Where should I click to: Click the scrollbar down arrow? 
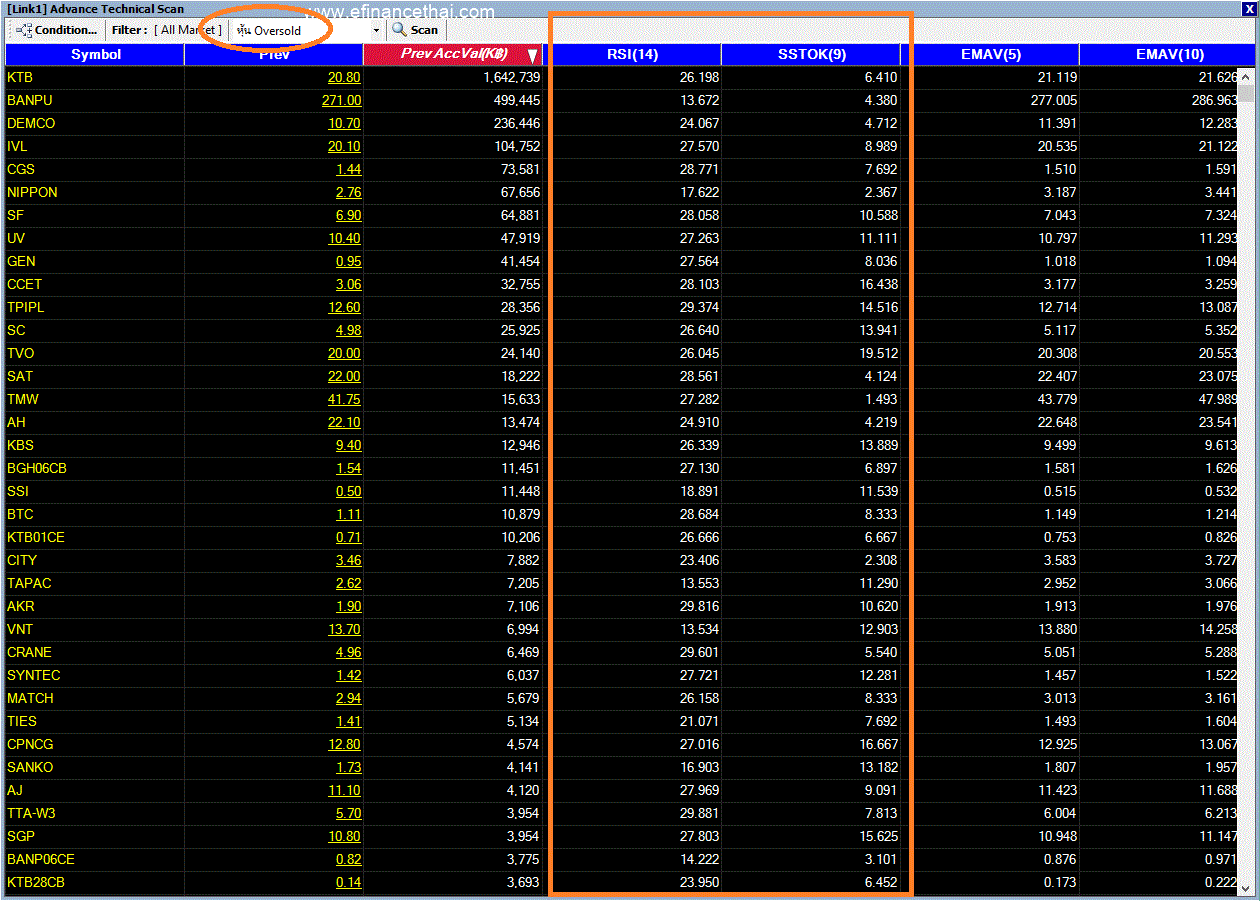pos(1246,886)
